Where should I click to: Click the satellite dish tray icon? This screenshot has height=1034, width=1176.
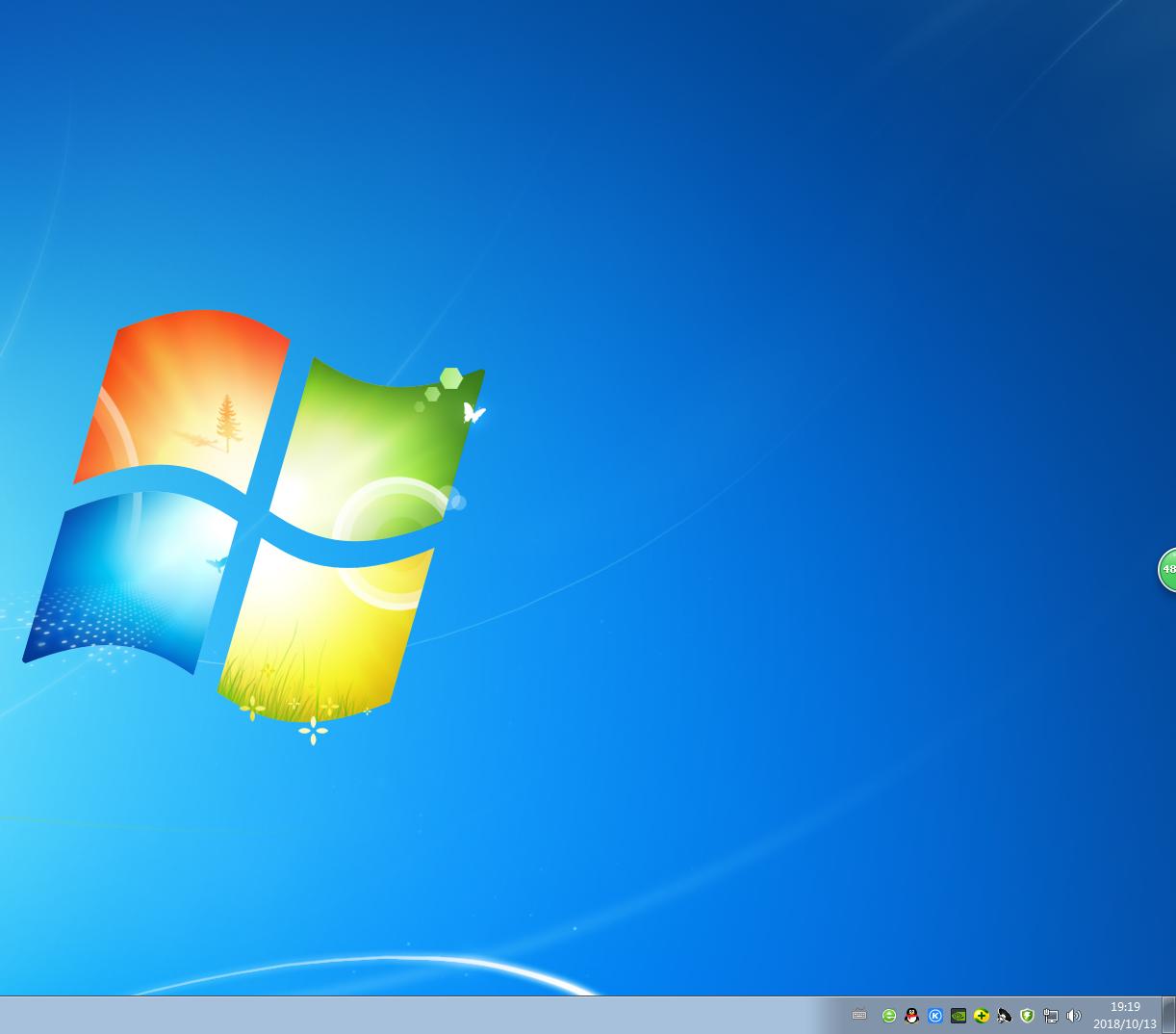(1005, 1015)
